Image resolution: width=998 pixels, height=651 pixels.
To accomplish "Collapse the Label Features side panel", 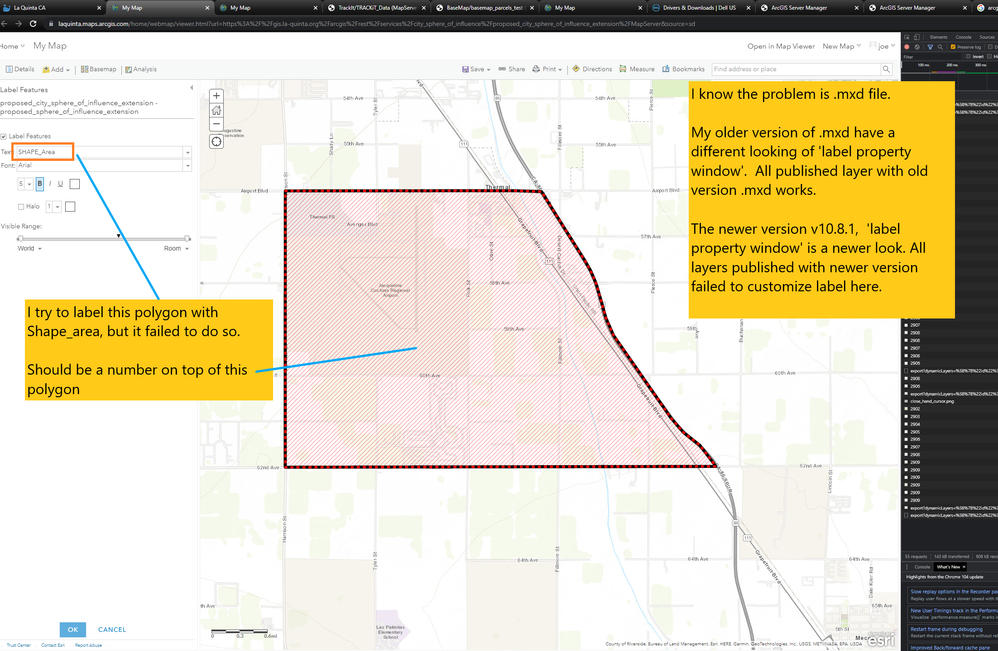I will point(192,88).
